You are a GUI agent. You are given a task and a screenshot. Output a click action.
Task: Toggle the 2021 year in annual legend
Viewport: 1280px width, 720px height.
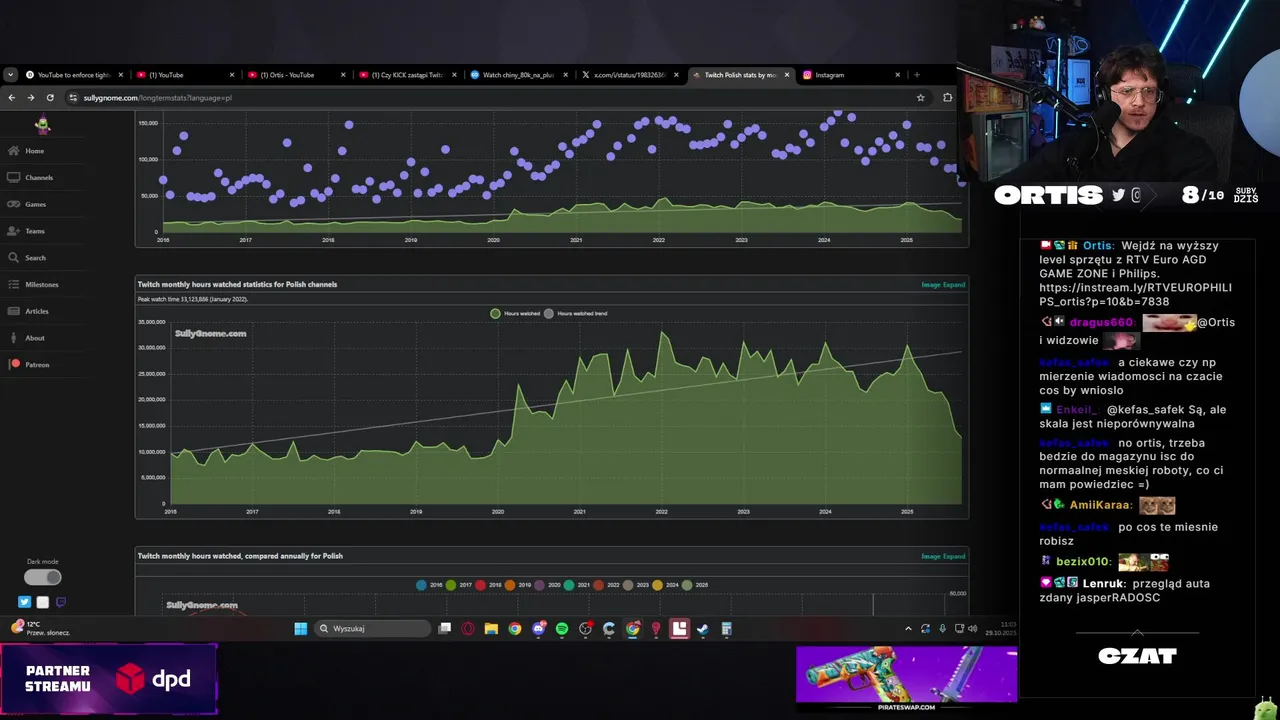[576, 585]
